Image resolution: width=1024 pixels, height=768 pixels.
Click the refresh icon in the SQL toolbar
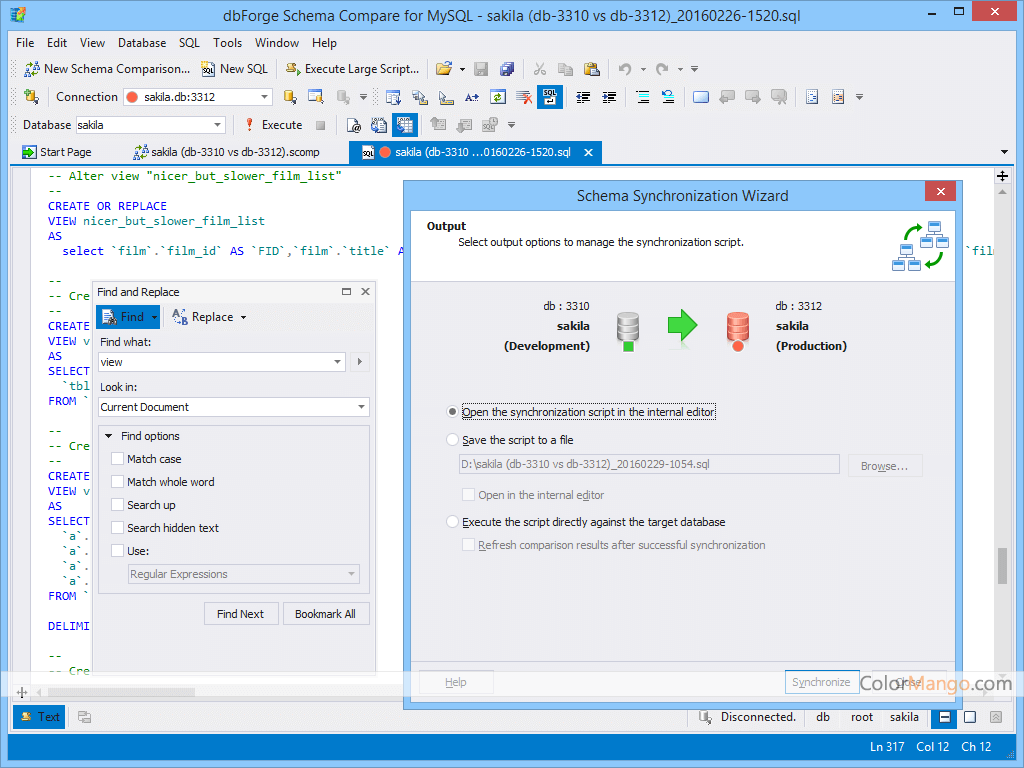(498, 97)
